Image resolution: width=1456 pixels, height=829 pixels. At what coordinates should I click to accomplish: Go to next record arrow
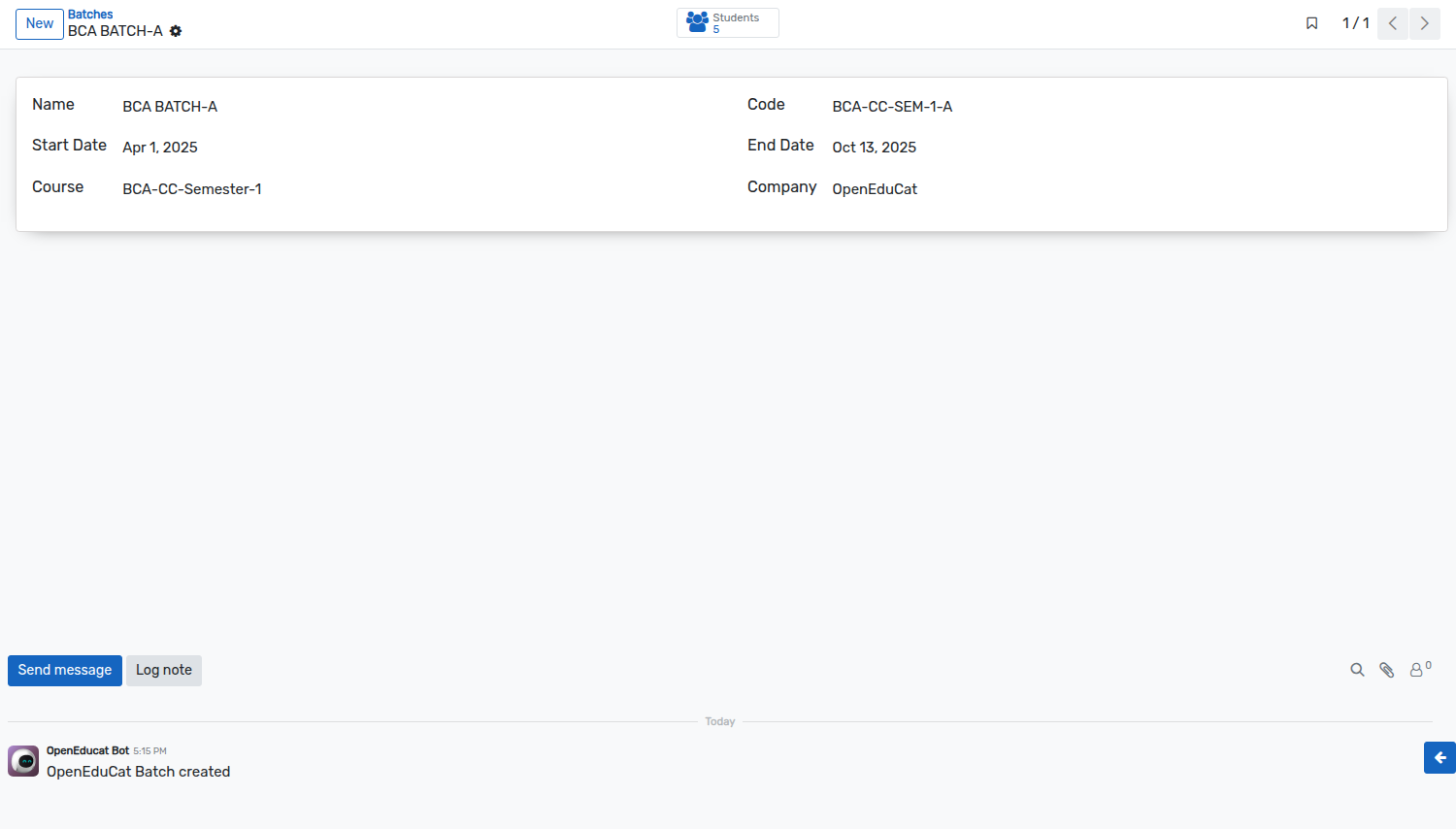point(1425,23)
